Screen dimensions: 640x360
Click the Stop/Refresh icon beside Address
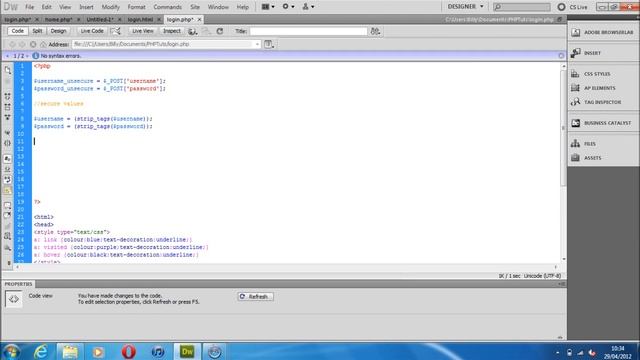pos(33,44)
